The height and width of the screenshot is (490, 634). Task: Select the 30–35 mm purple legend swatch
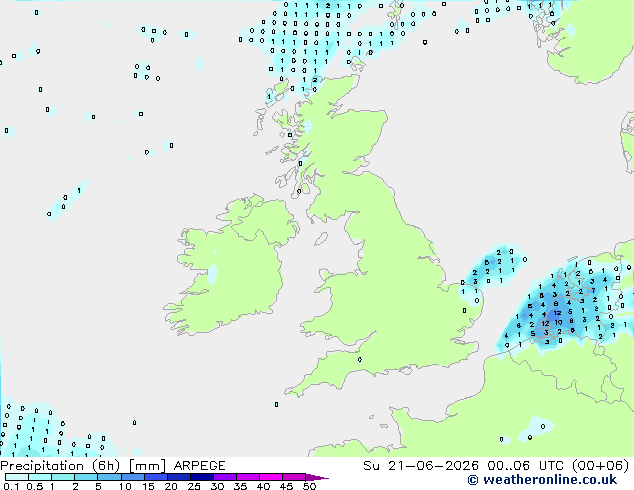(225, 477)
